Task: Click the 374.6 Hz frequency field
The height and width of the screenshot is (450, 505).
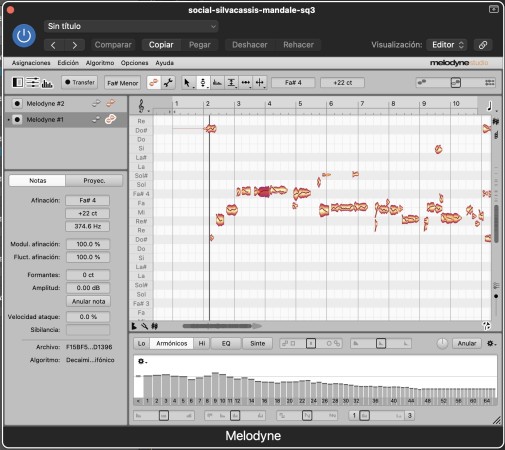Action: [x=88, y=226]
